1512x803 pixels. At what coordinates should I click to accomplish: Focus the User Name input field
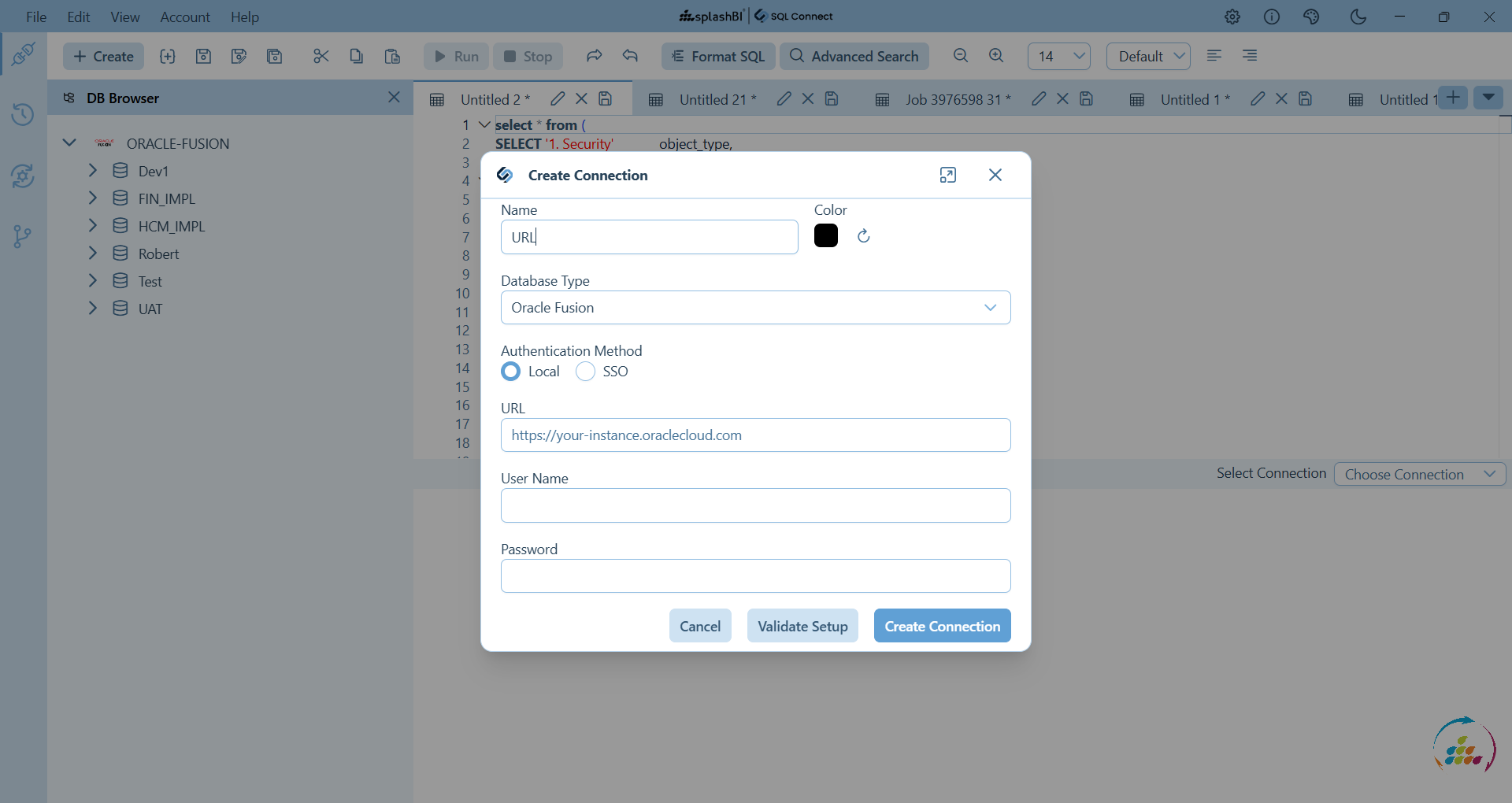coord(755,505)
